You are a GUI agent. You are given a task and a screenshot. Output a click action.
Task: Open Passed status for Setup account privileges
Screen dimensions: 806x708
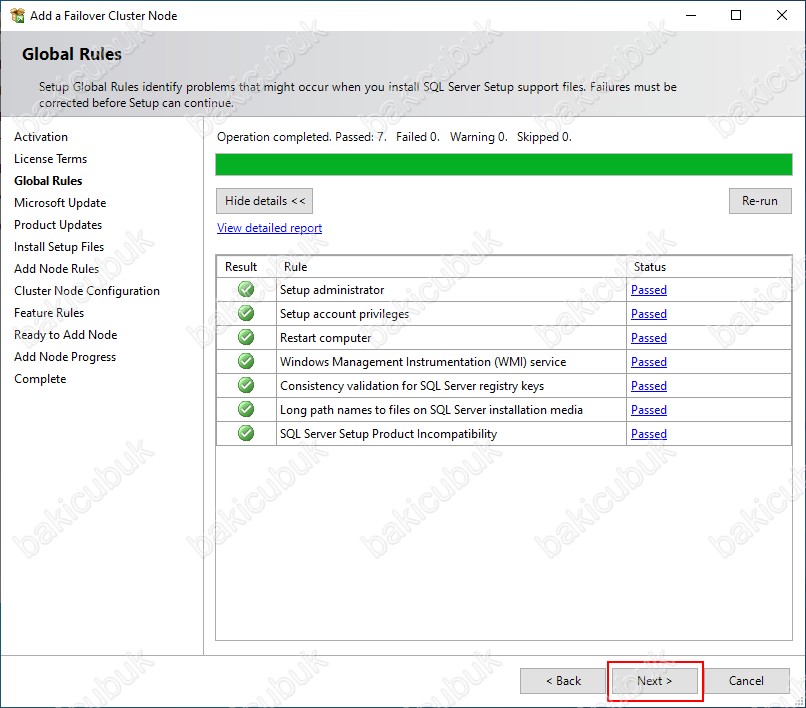click(x=649, y=314)
